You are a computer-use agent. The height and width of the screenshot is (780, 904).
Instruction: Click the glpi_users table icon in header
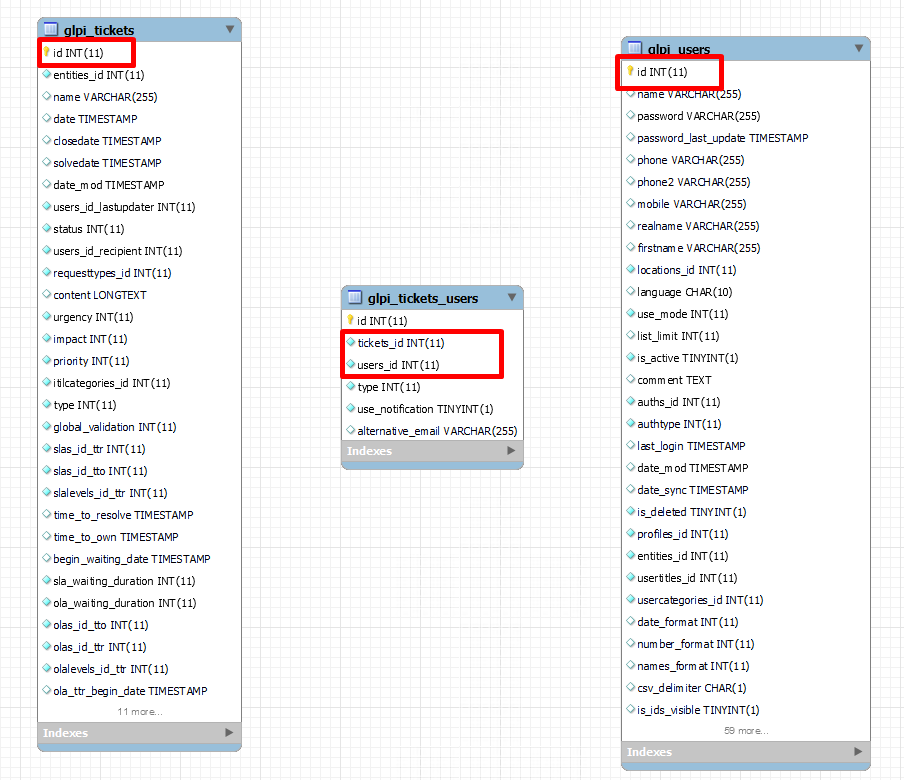[635, 47]
